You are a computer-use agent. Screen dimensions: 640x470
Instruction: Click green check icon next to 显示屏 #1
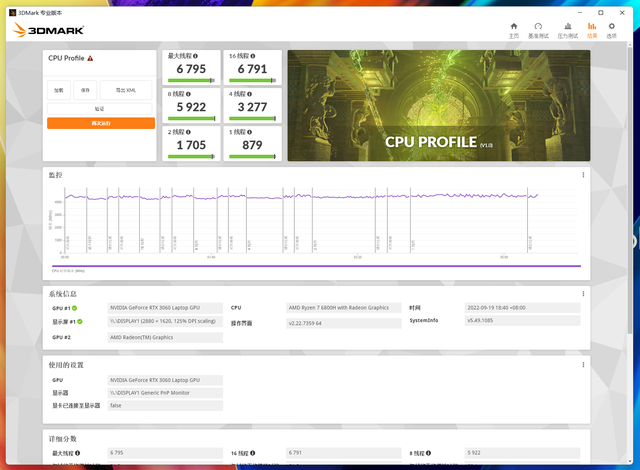80,321
